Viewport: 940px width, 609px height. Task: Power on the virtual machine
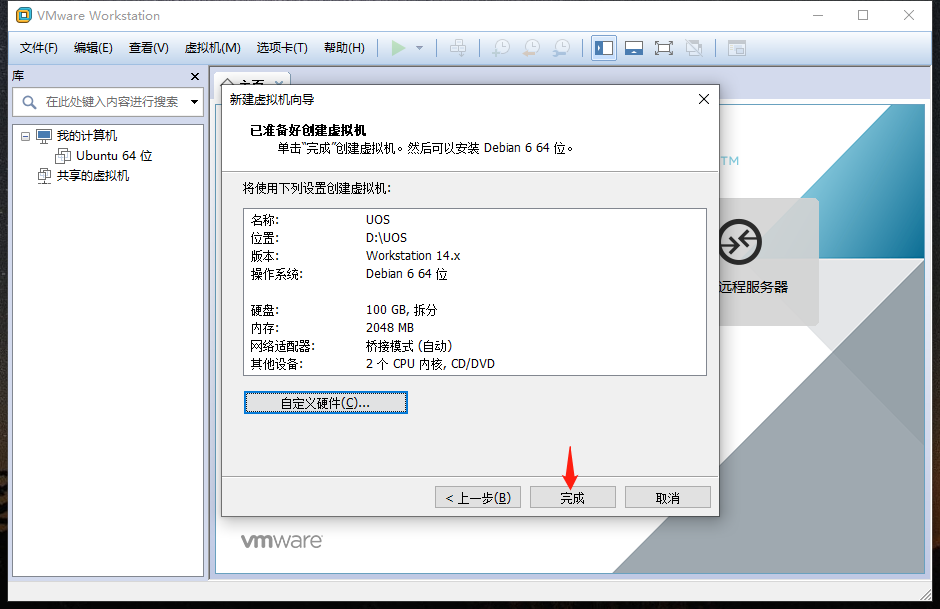(398, 47)
